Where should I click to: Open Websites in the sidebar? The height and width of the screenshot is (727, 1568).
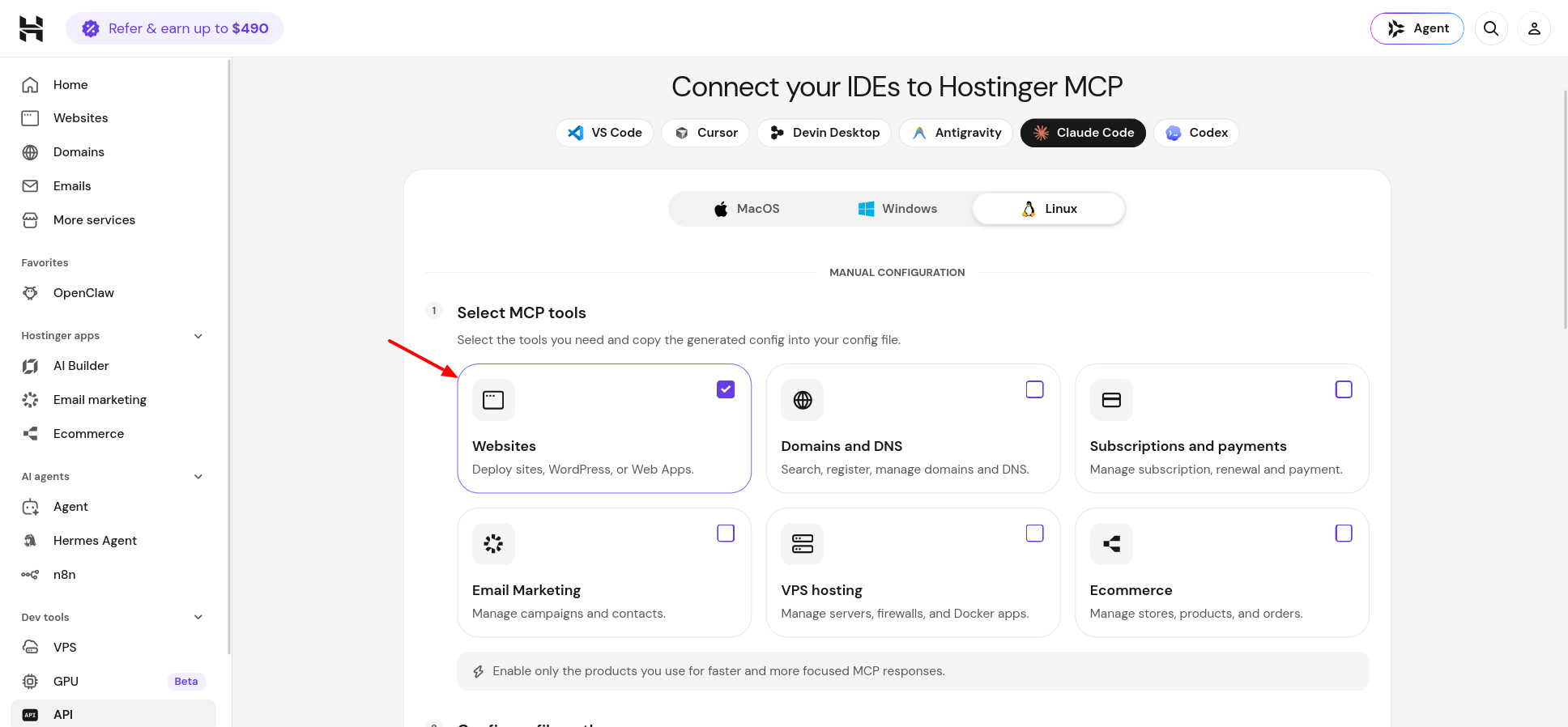coord(113,118)
